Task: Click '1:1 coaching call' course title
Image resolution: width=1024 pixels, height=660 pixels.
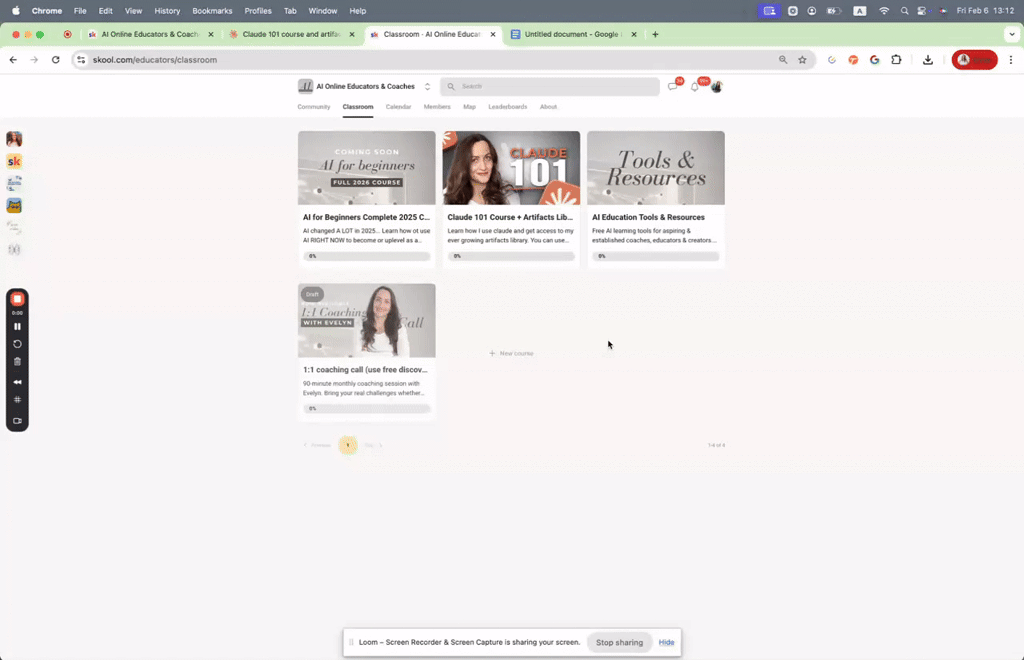Action: (365, 369)
